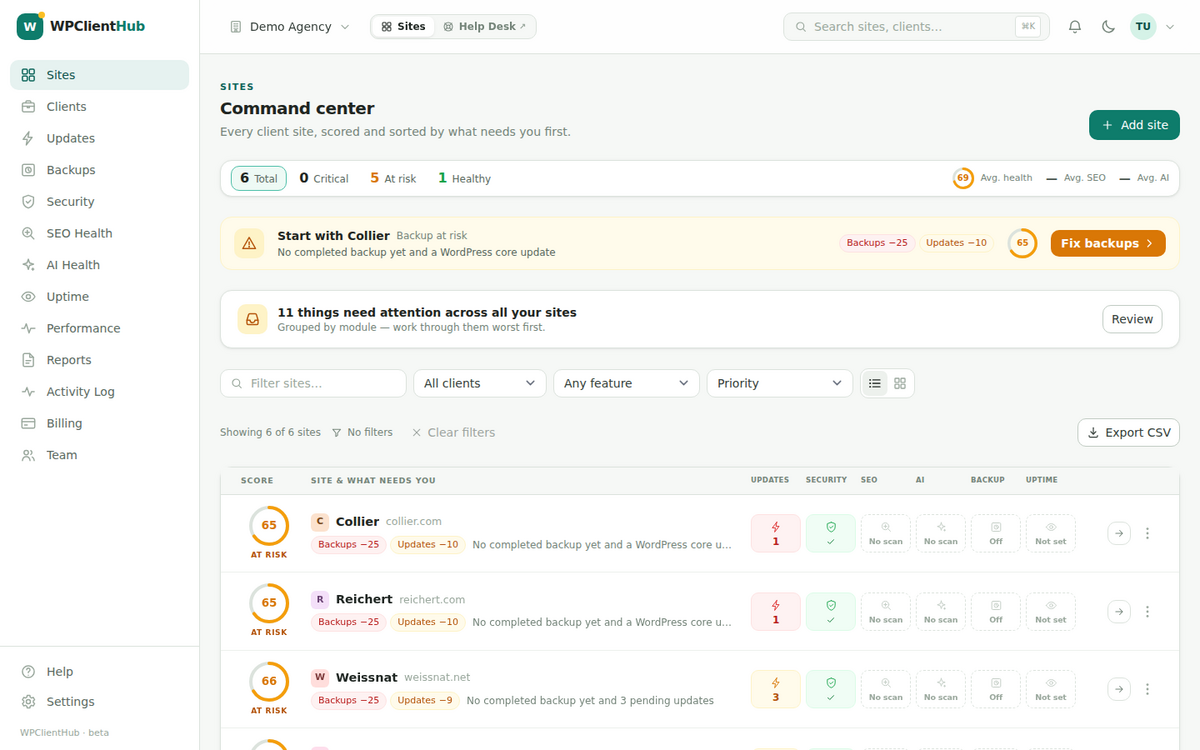Click the Add site button
This screenshot has width=1200, height=750.
pyautogui.click(x=1134, y=125)
